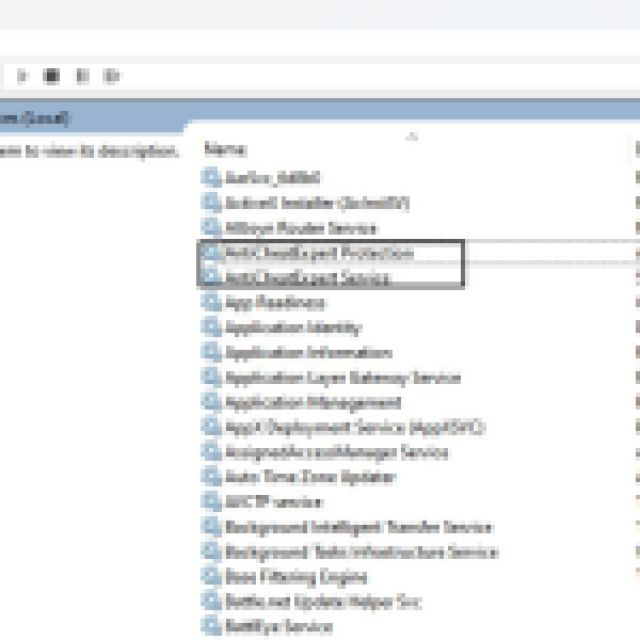
Task: Choose the Application Identity service
Action: (292, 328)
